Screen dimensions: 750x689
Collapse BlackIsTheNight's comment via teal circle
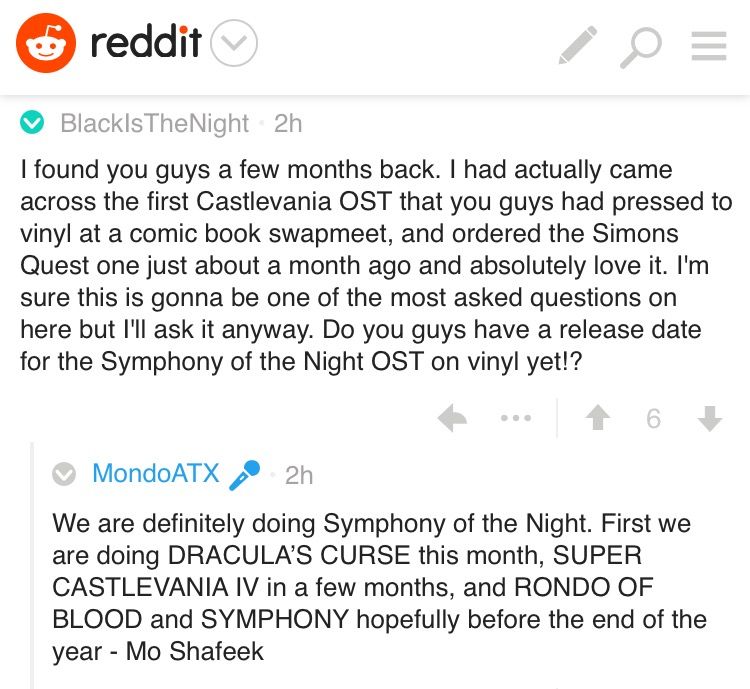point(33,123)
